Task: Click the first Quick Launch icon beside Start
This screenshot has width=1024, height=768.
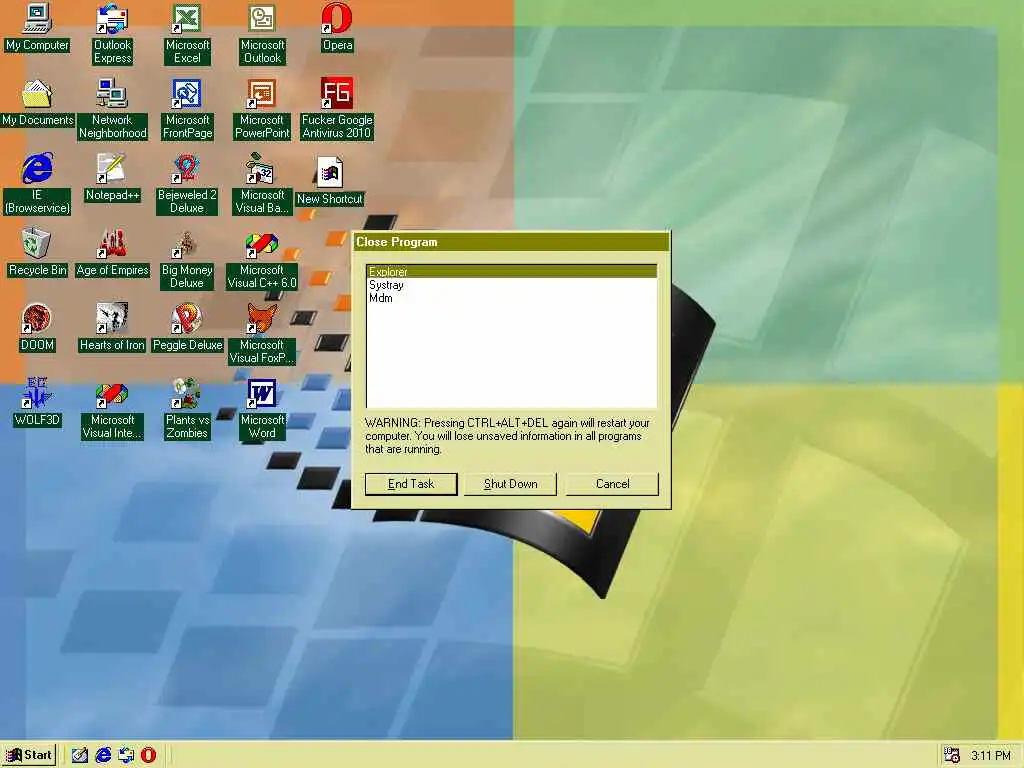Action: pos(80,755)
